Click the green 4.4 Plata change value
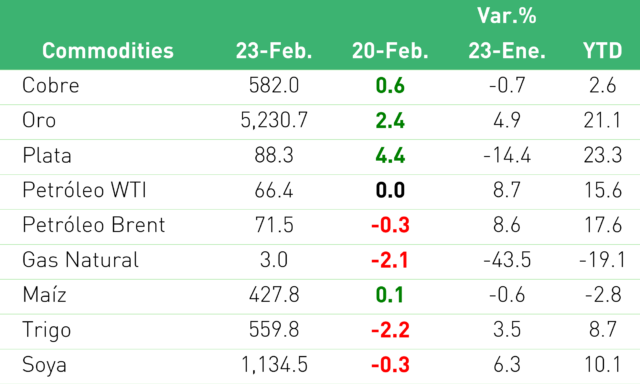This screenshot has height=384, width=640. (390, 155)
